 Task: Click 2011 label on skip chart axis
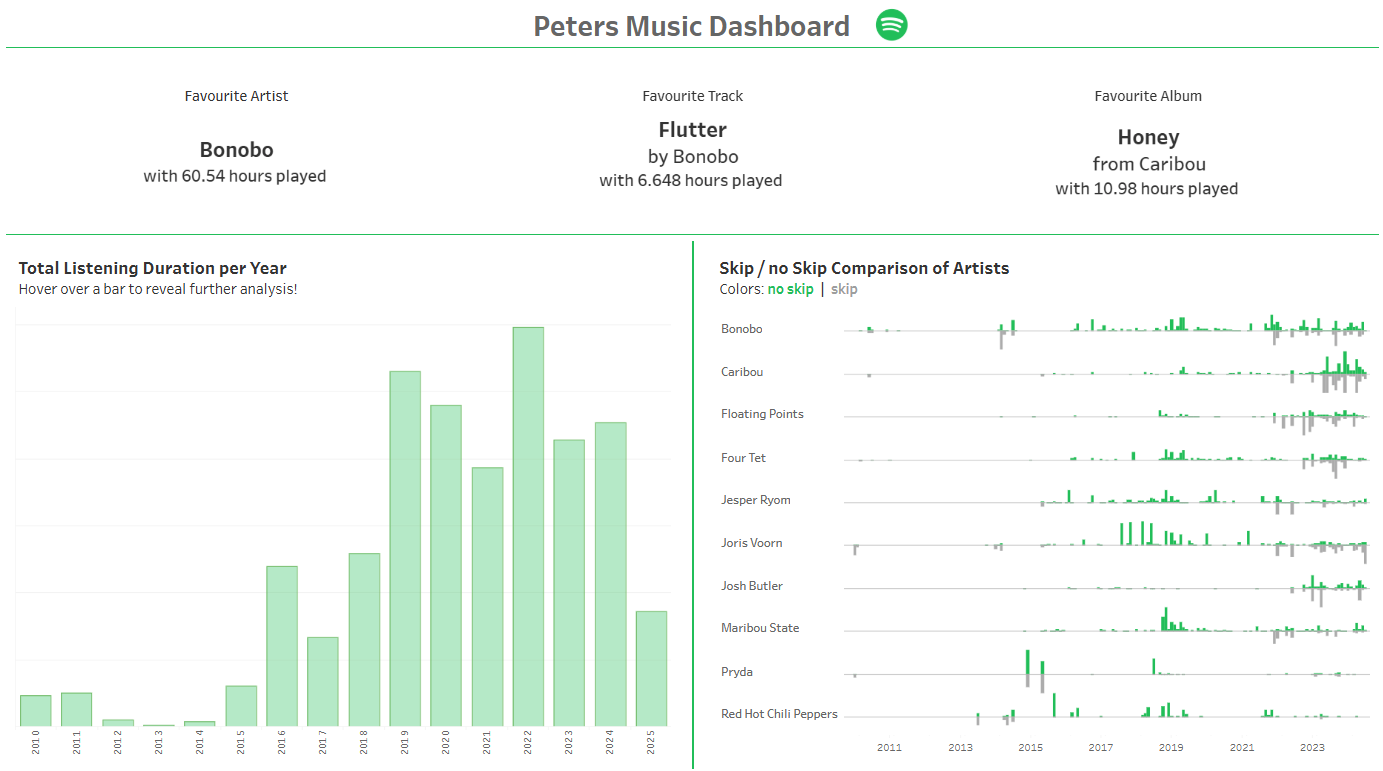889,747
